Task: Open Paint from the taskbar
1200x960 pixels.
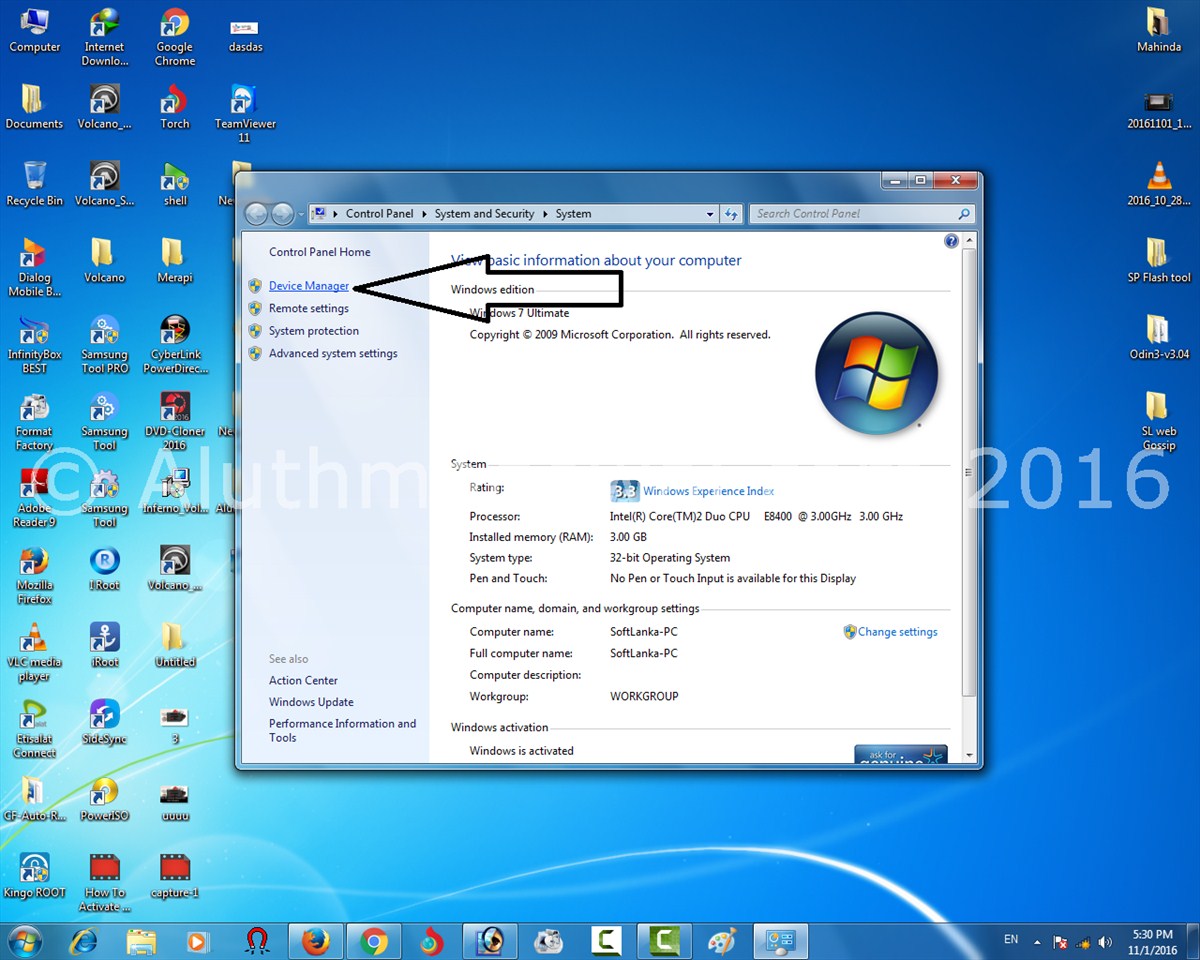Action: 721,942
